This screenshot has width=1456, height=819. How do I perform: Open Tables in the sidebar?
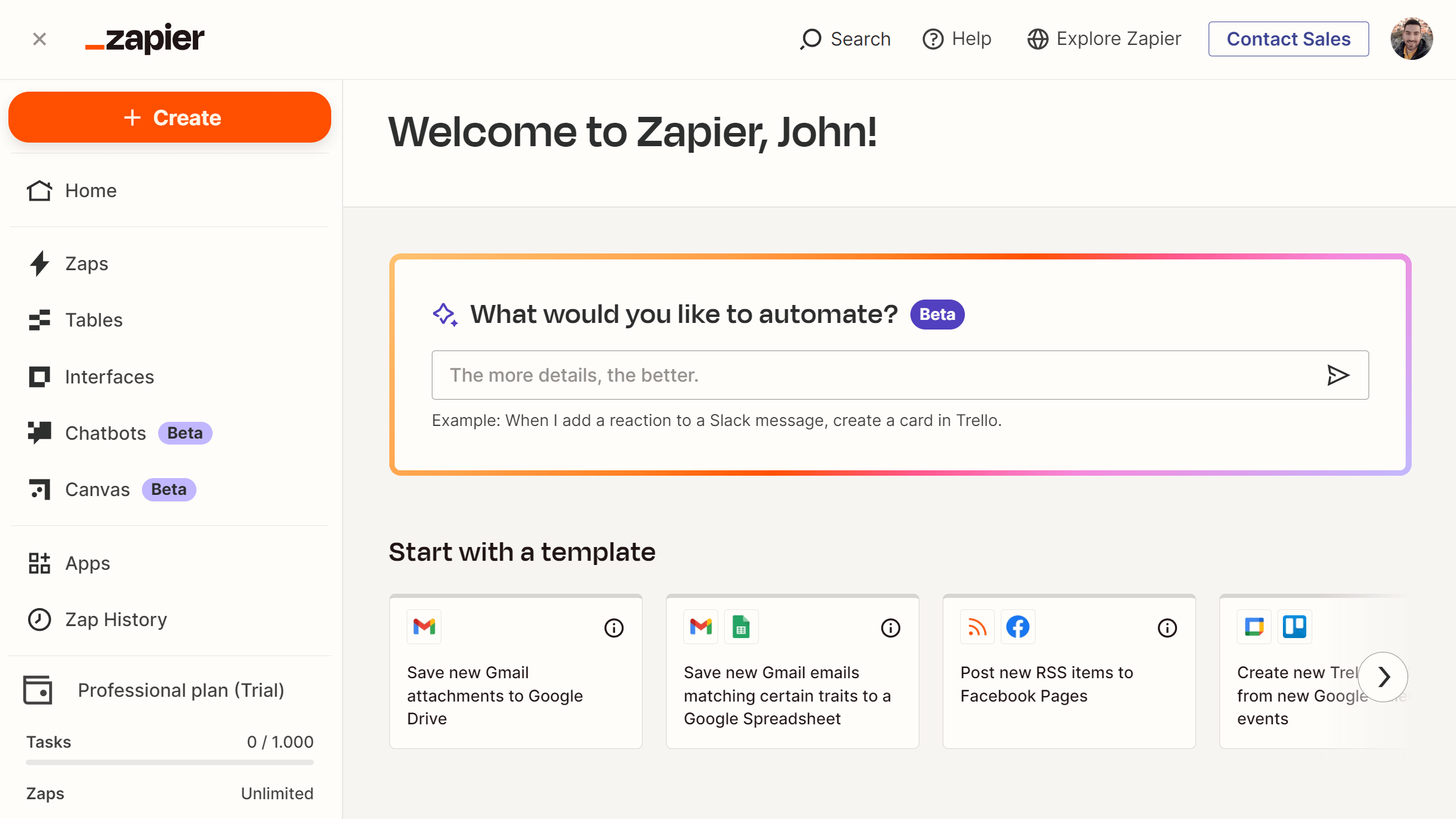pyautogui.click(x=170, y=320)
